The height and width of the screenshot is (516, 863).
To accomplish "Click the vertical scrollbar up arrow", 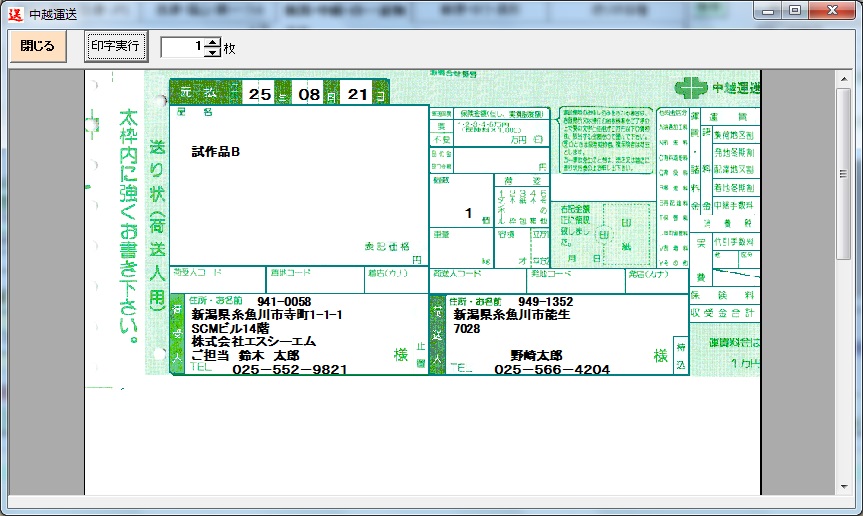I will pos(846,78).
